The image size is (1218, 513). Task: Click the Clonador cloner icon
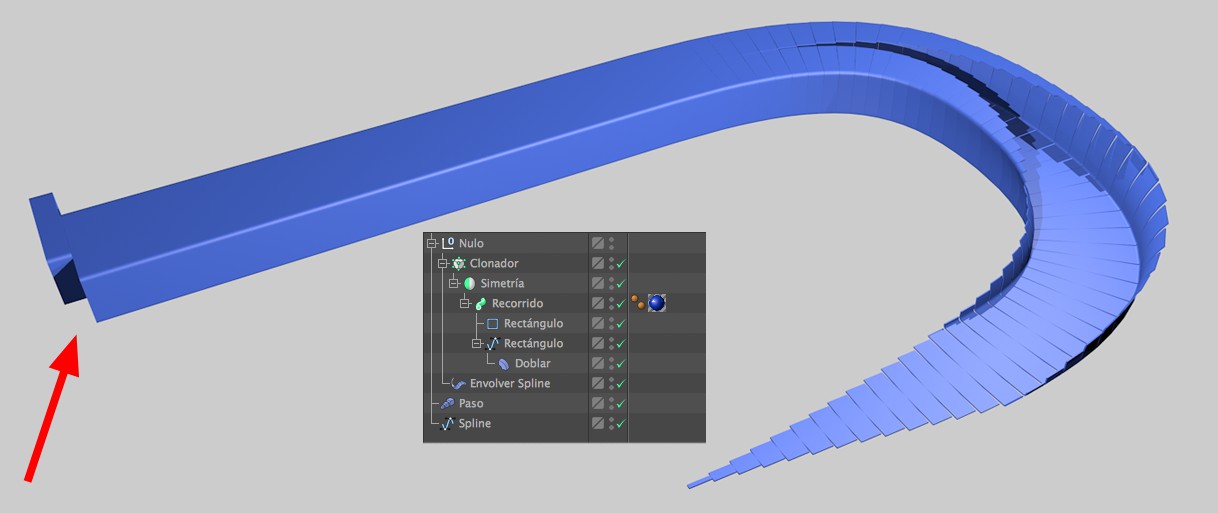point(459,263)
